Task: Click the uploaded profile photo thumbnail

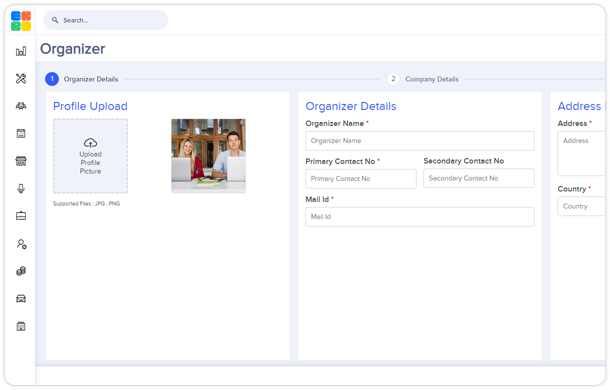Action: pyautogui.click(x=209, y=156)
